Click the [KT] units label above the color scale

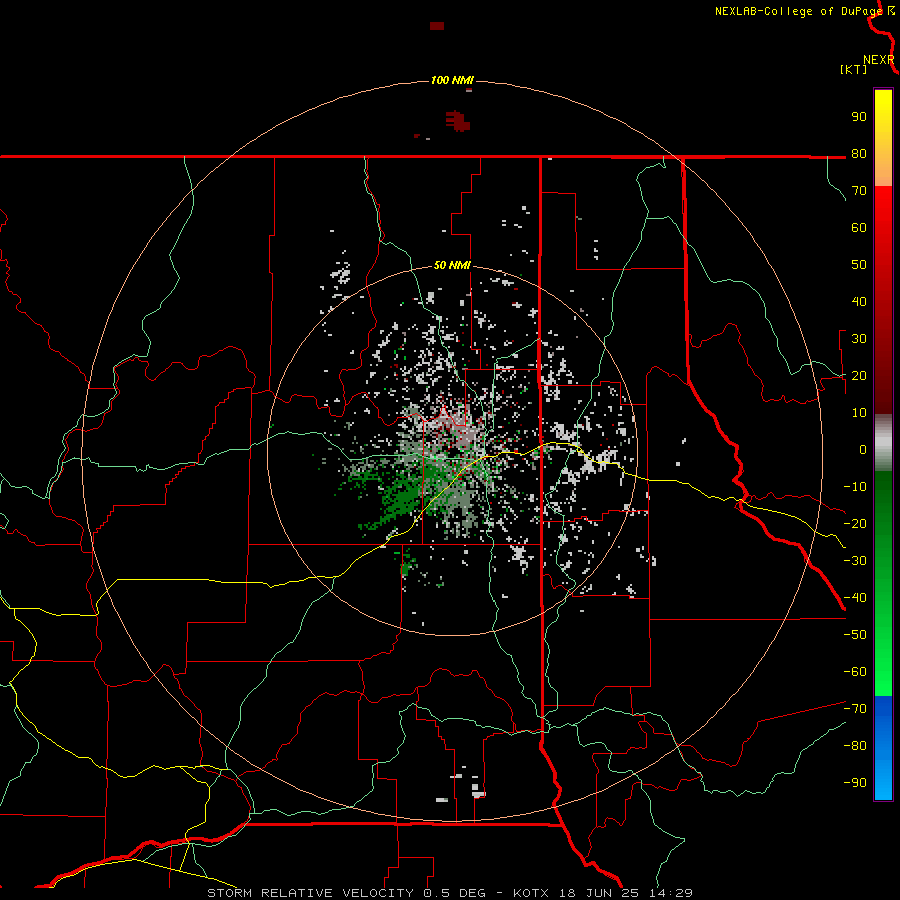click(x=854, y=69)
